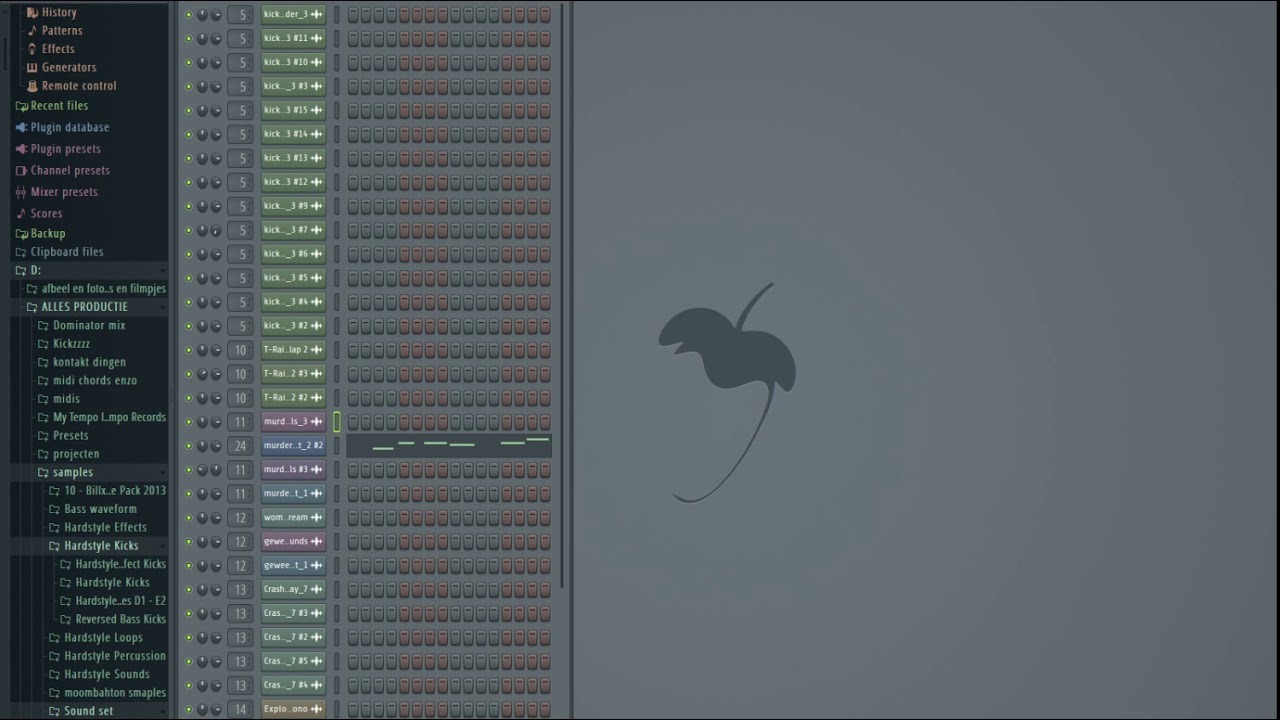
Task: Mute the kick..3 #11 channel
Action: pos(188,38)
